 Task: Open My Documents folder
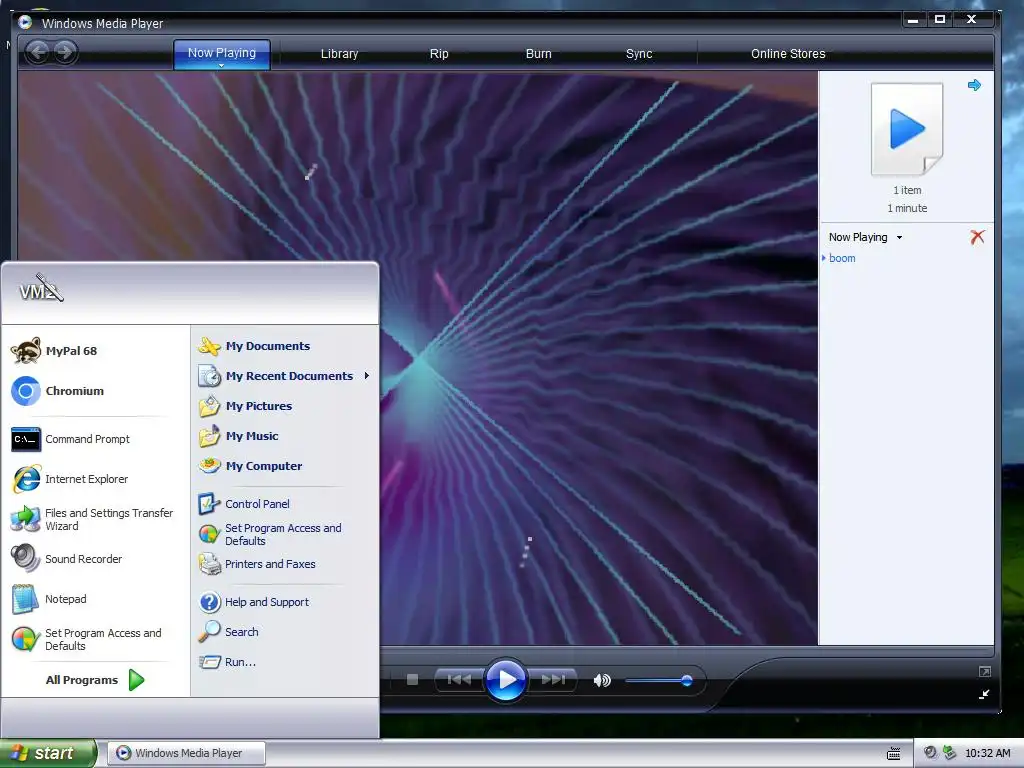285,346
